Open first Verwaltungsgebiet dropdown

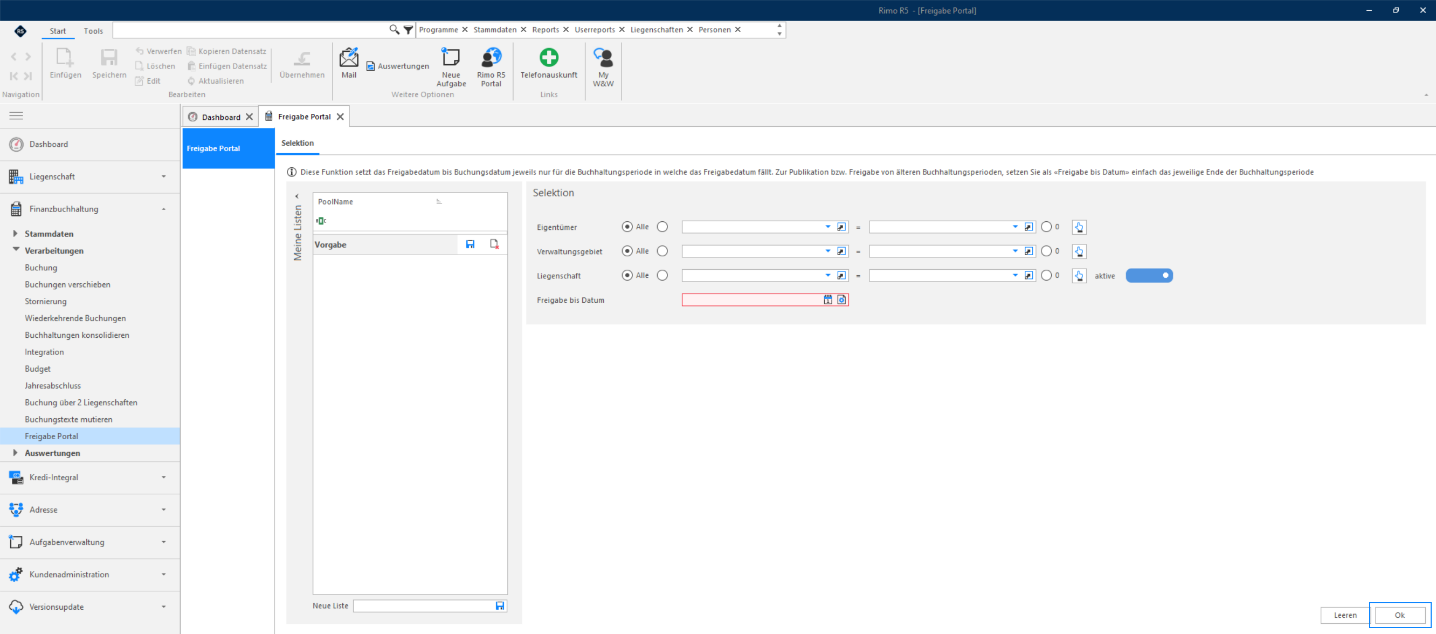(828, 251)
